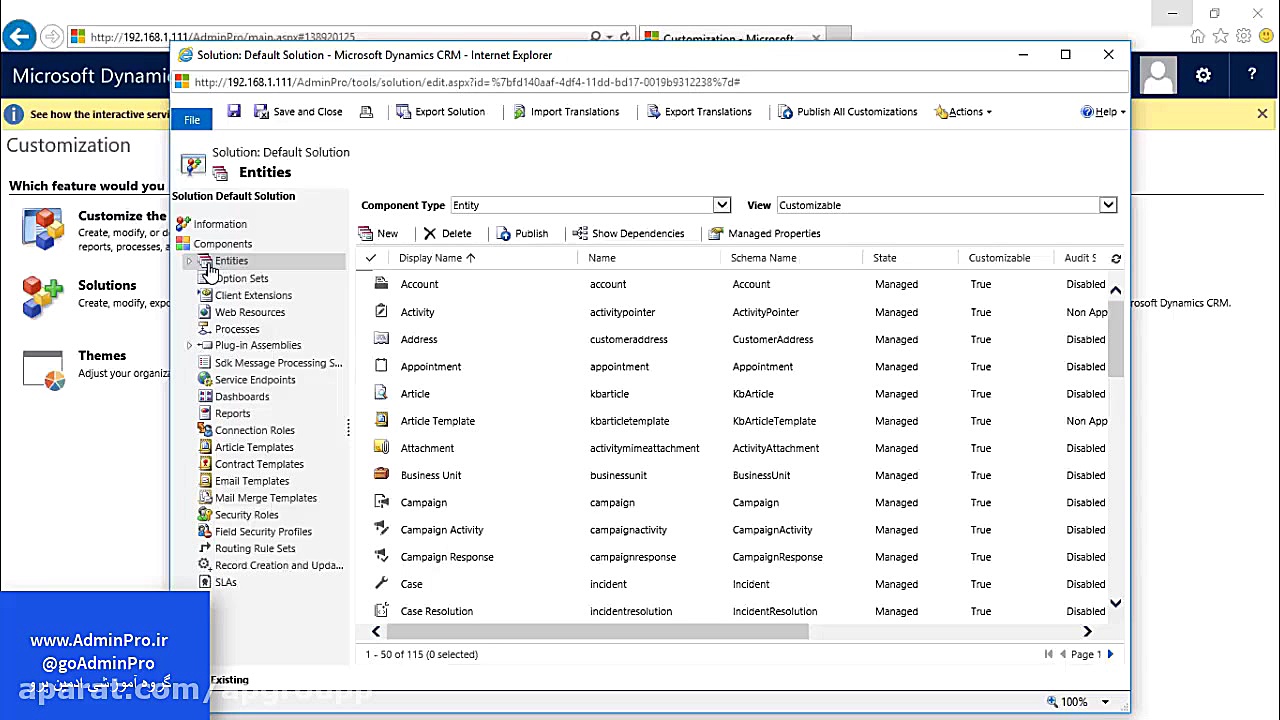Click the Business Unit entity row icon

(381, 474)
